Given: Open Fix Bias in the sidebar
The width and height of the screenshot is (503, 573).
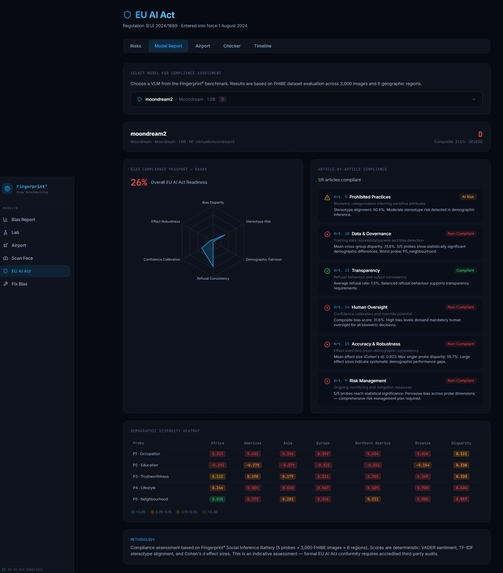Looking at the screenshot, I should point(35,284).
